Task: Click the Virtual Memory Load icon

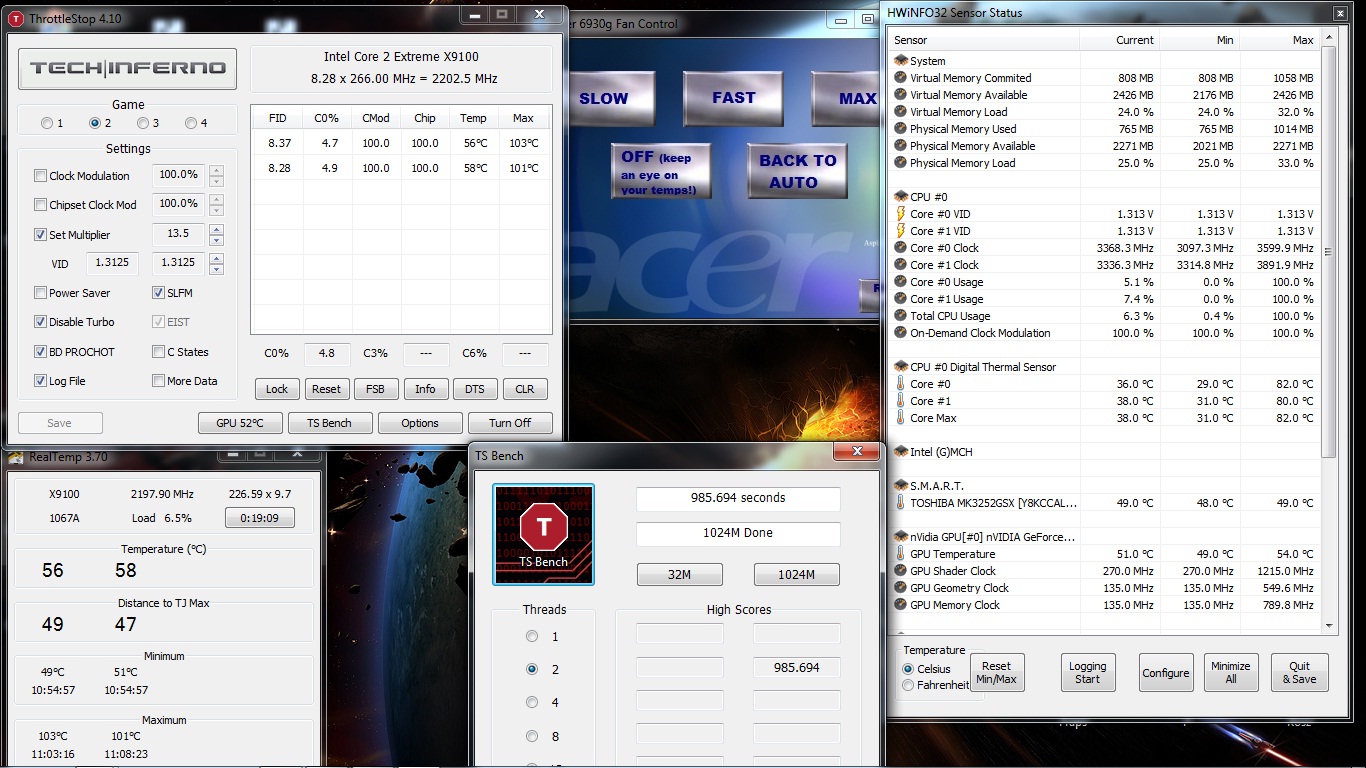Action: coord(901,112)
